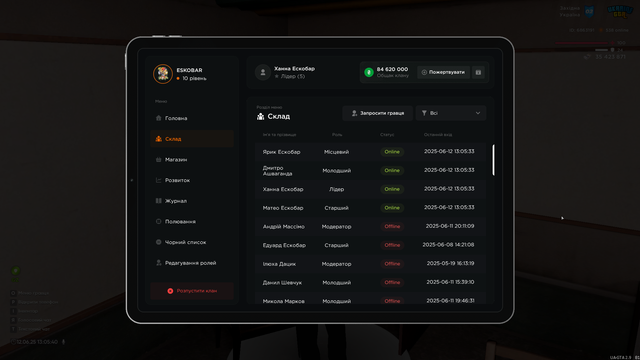This screenshot has height=360, width=640.
Task: Go to the Магазин section
Action: [192, 160]
